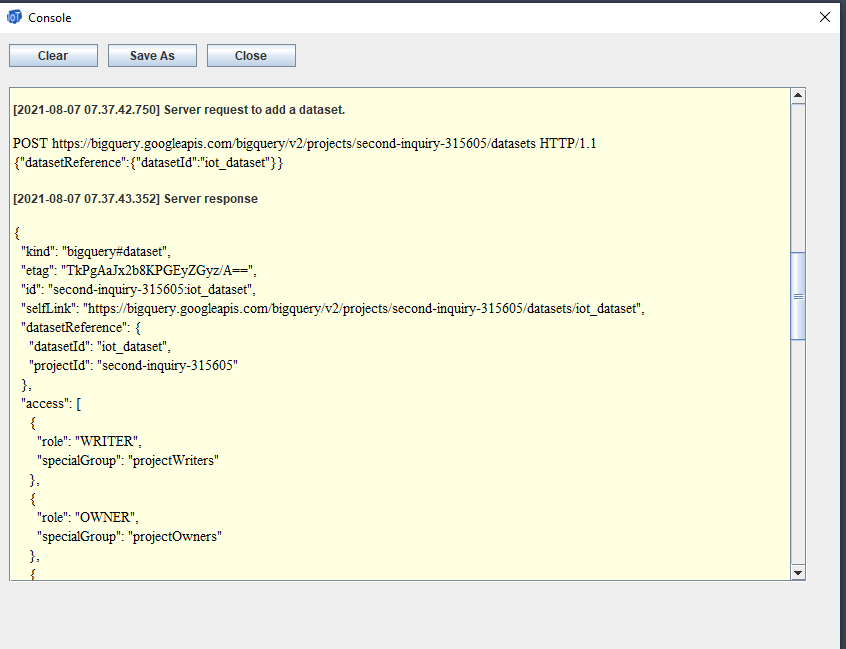Click the POST request URL line
Image resolution: width=846 pixels, height=649 pixels.
[x=304, y=144]
